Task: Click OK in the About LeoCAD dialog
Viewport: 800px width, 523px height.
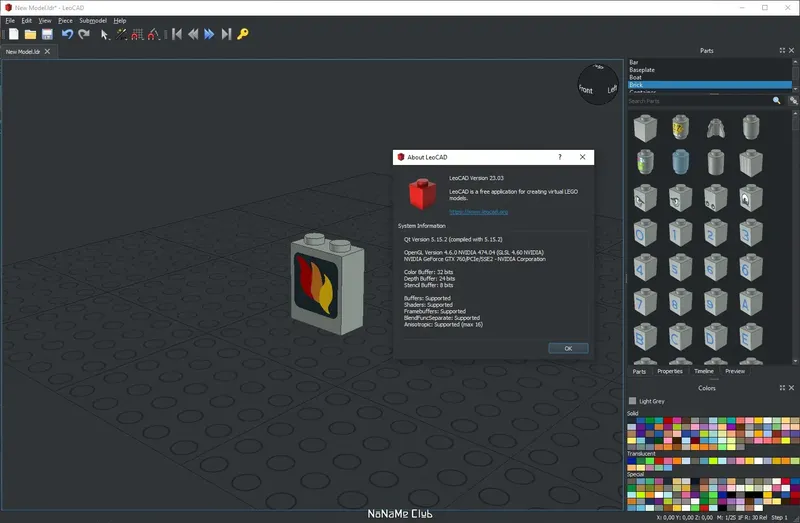Action: click(568, 348)
